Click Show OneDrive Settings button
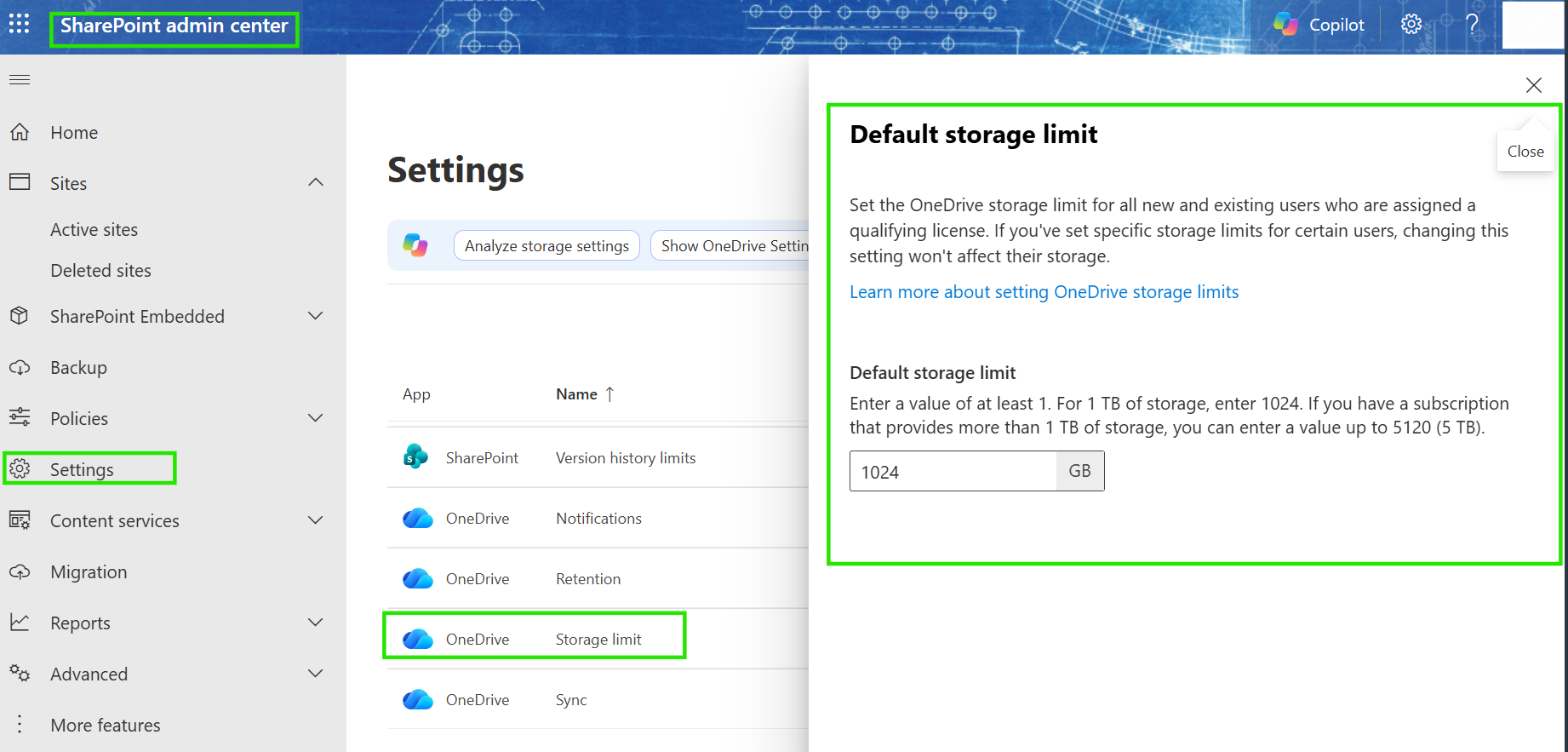 tap(730, 245)
